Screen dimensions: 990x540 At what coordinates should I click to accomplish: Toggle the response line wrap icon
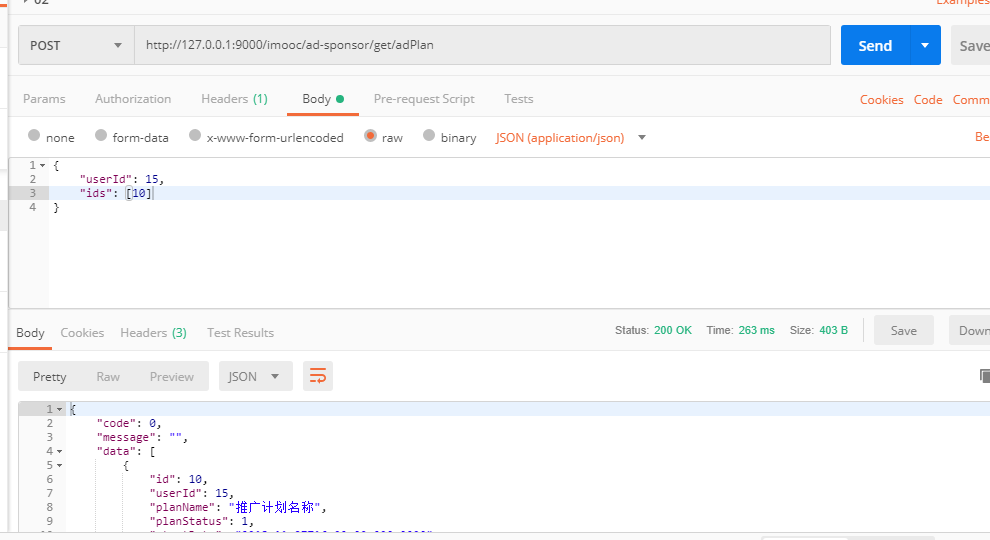click(318, 376)
